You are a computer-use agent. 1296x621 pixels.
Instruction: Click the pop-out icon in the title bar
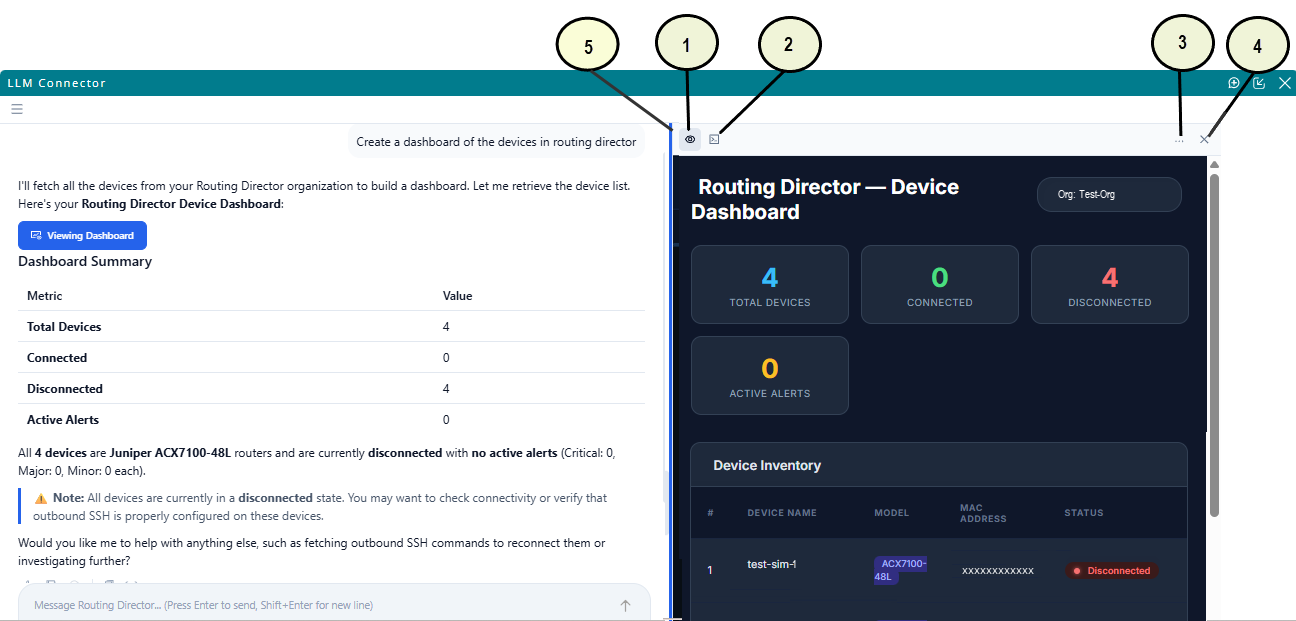tap(1259, 83)
